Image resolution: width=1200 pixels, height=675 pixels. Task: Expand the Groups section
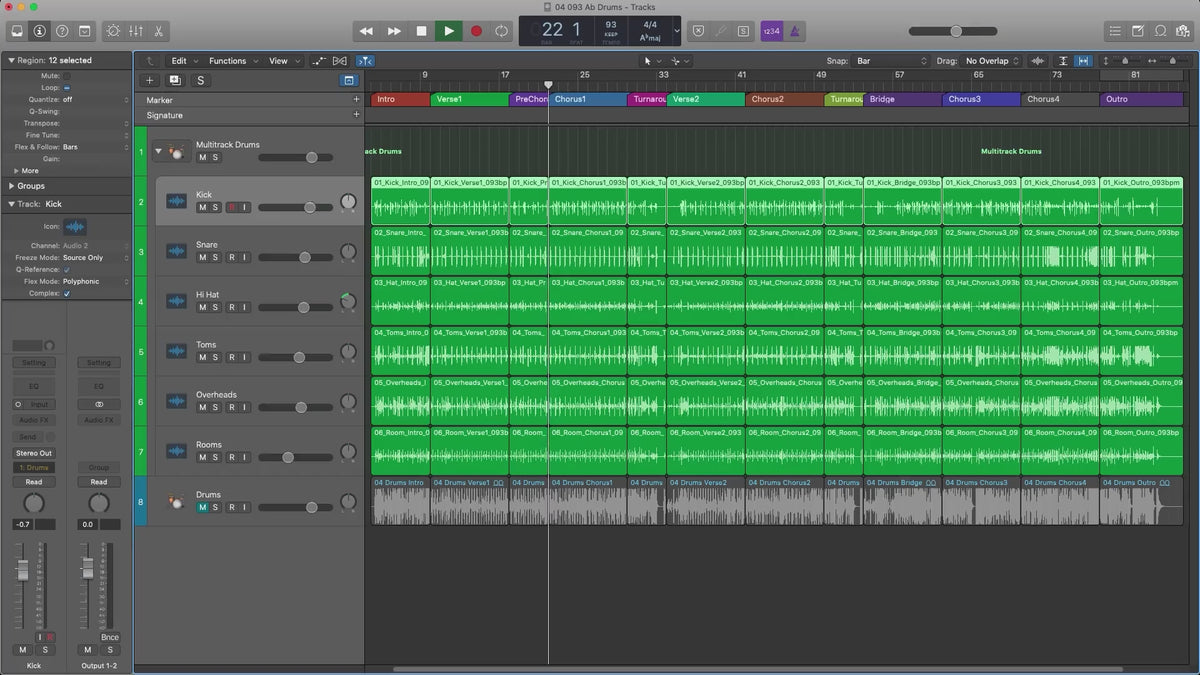pos(11,186)
